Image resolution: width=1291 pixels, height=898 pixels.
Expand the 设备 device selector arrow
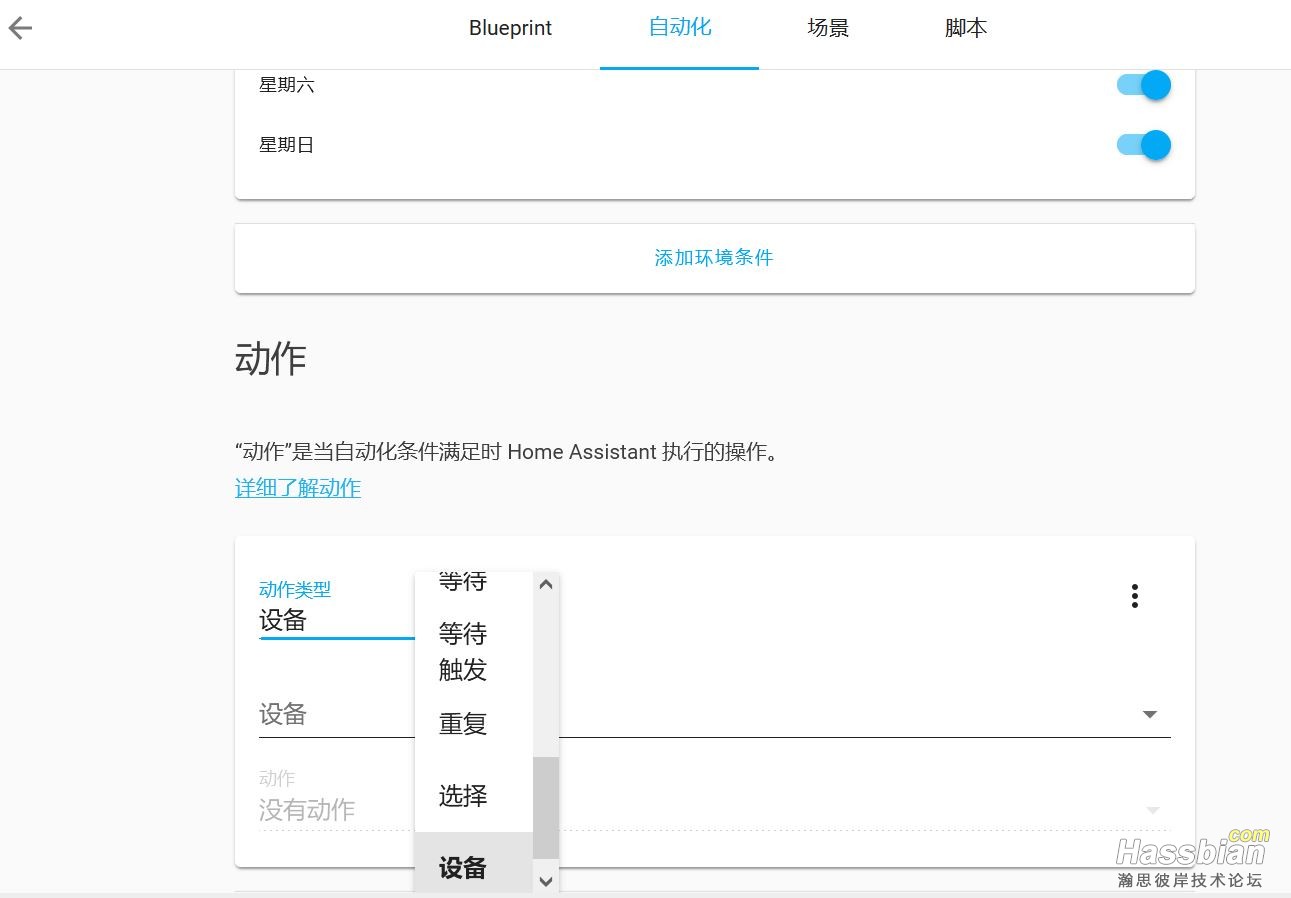coord(1150,715)
